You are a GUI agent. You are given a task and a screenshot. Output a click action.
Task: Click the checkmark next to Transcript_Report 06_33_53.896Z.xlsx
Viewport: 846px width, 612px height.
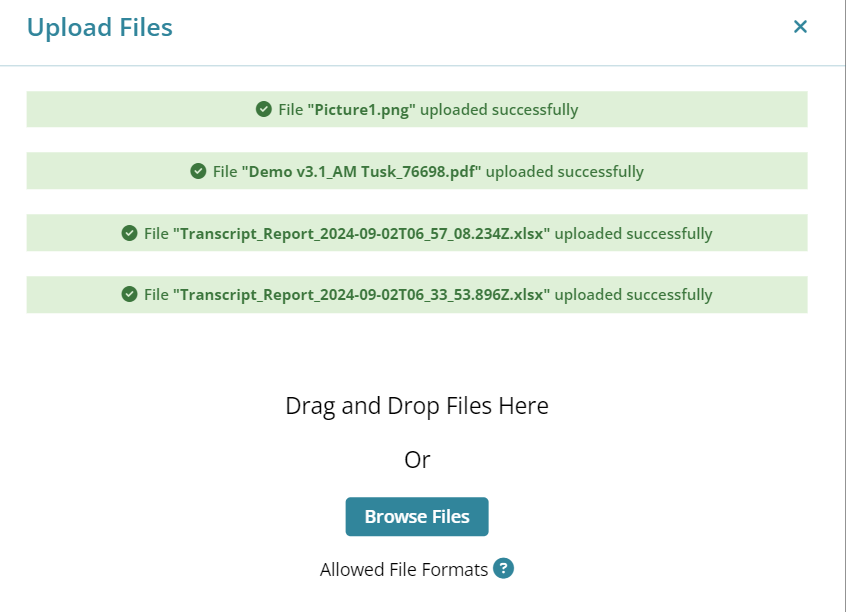tap(129, 295)
